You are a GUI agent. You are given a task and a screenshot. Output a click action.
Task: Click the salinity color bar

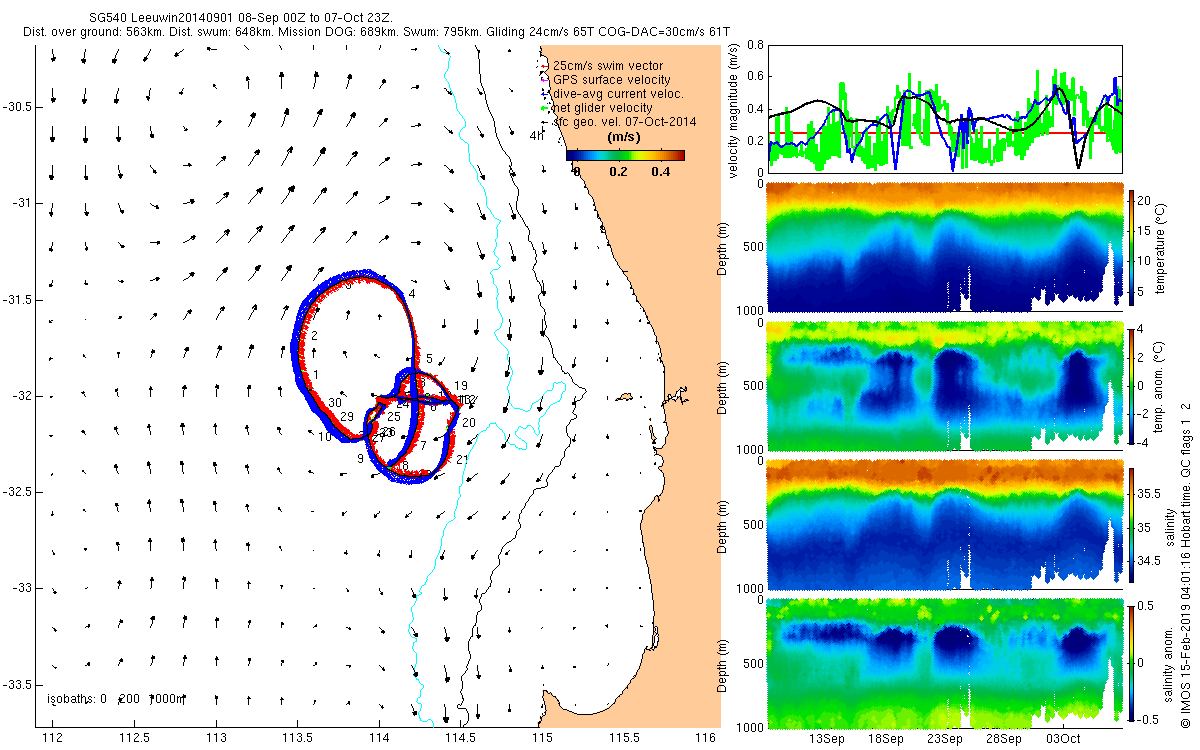(x=1133, y=524)
